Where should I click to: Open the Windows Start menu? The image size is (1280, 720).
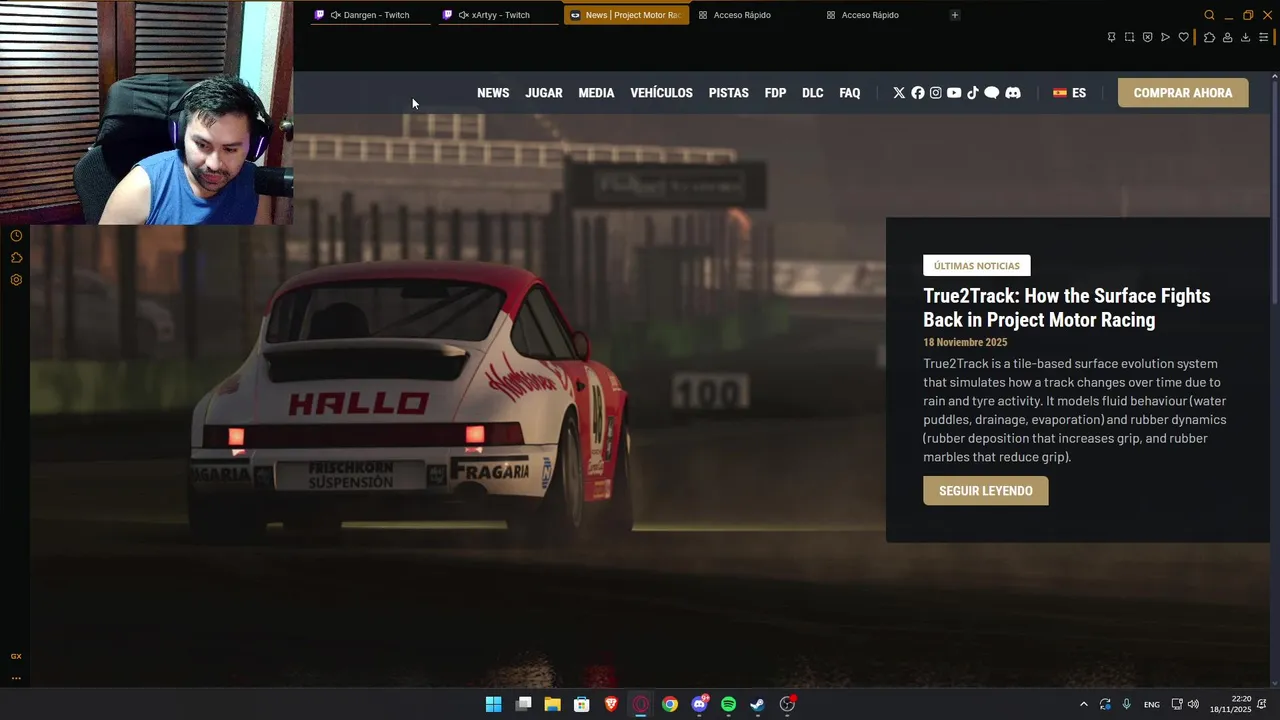point(494,704)
